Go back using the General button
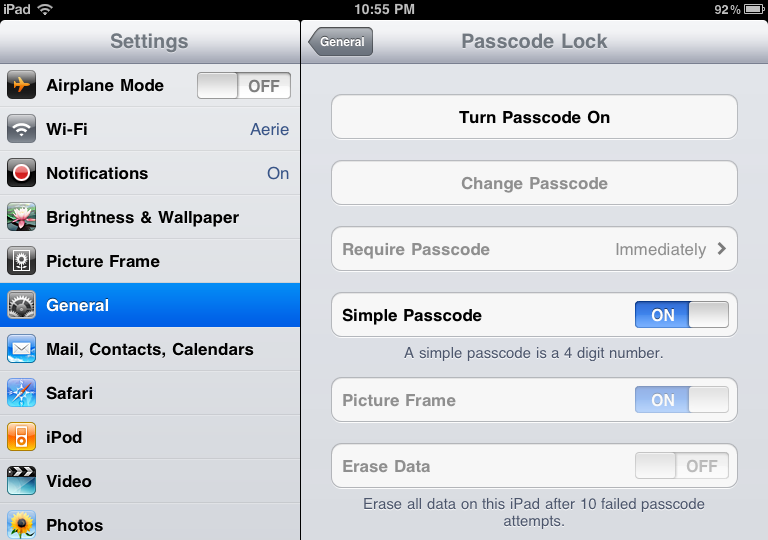768x540 pixels. click(342, 42)
